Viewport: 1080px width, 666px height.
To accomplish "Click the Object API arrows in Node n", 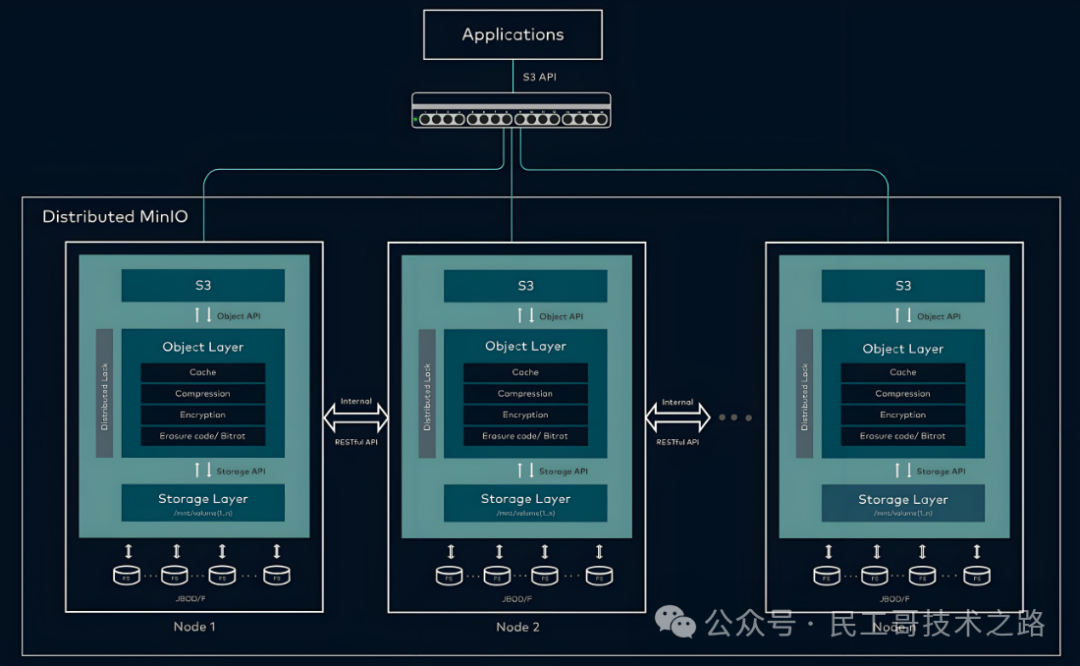I will pyautogui.click(x=903, y=315).
